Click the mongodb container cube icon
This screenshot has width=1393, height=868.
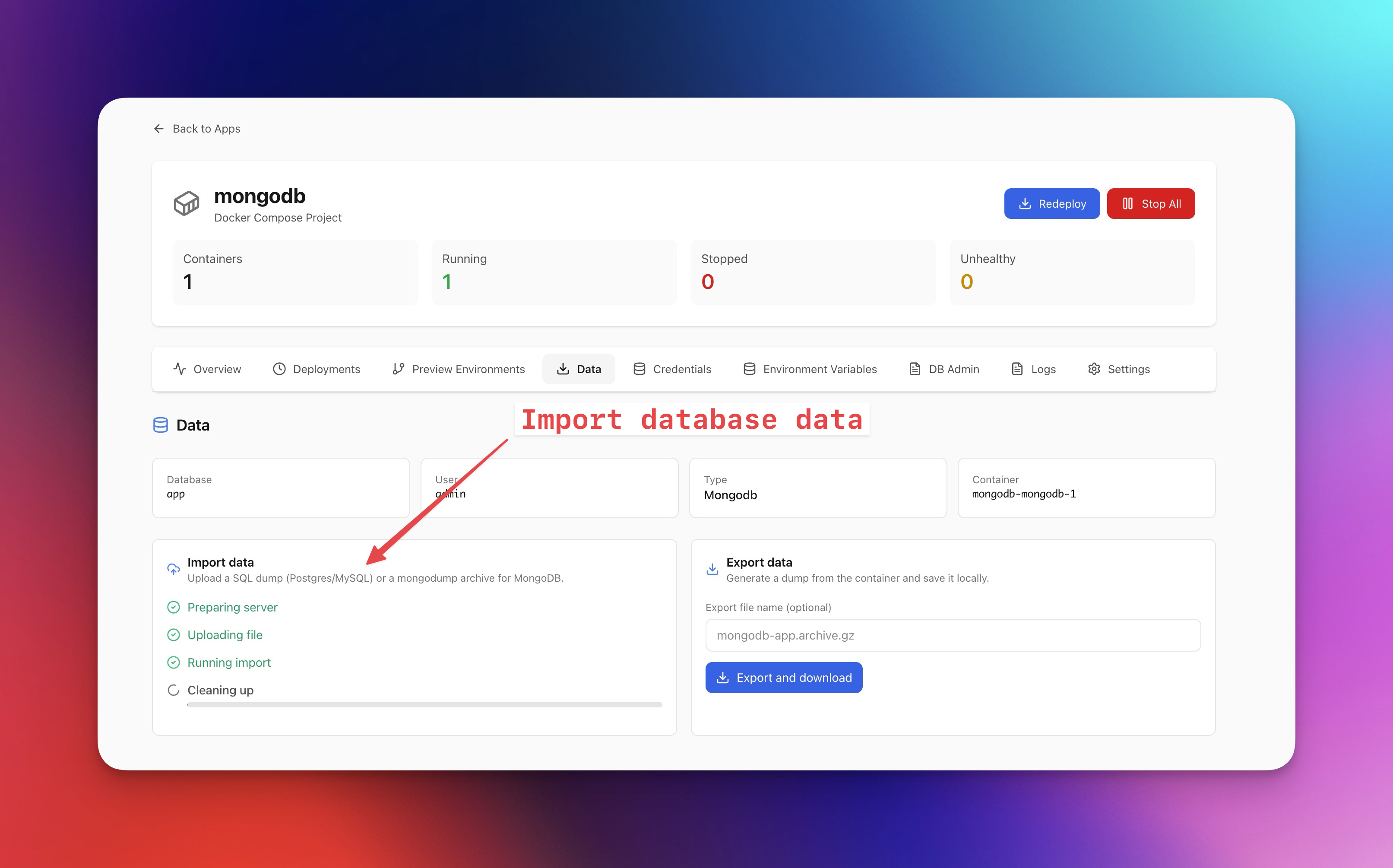[187, 204]
